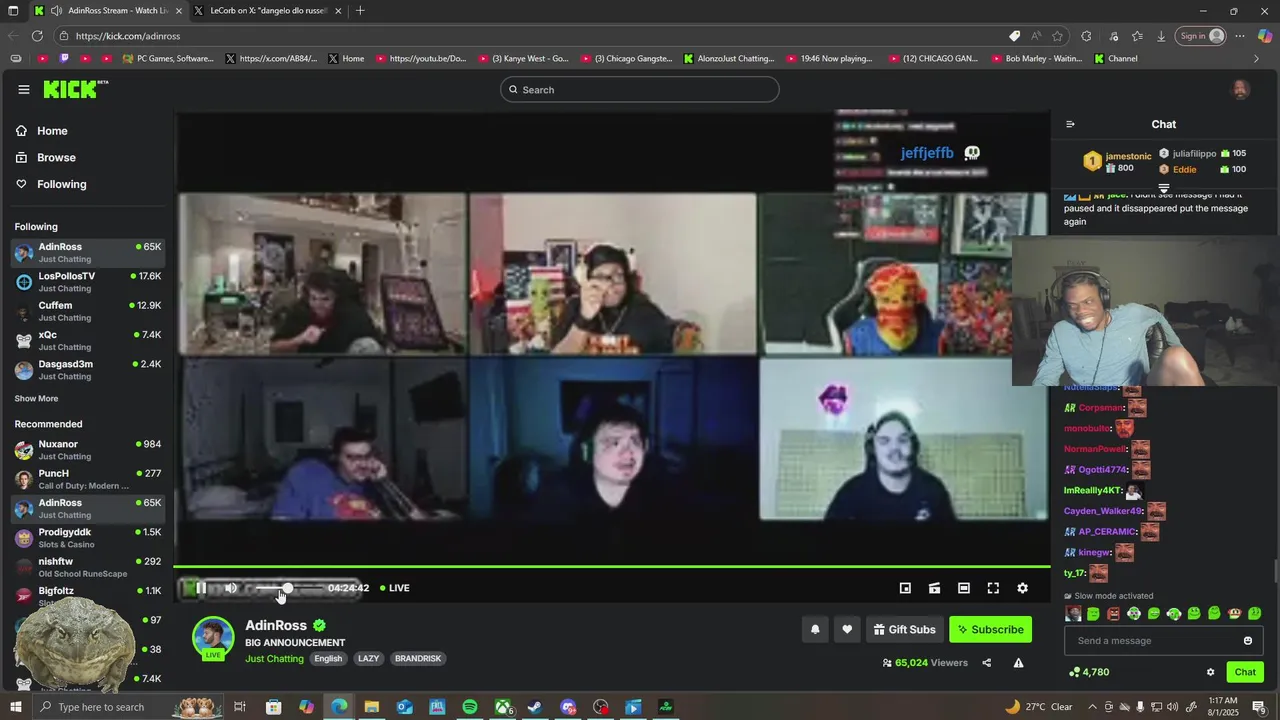Open LosPollosTV channel from Following list
Image resolution: width=1280 pixels, height=720 pixels.
89,282
